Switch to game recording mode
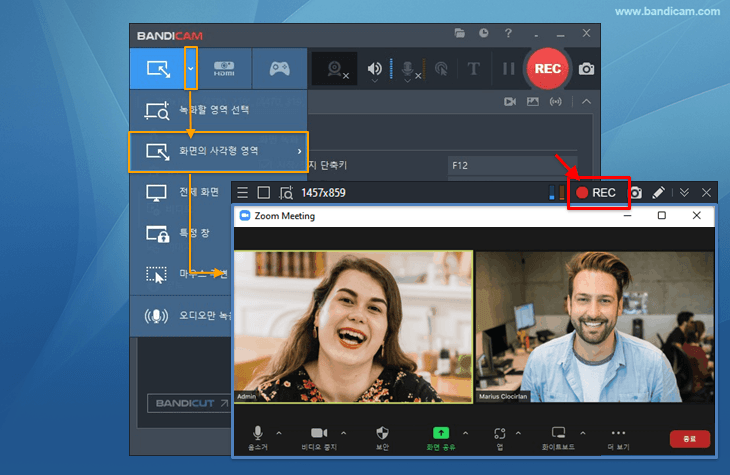This screenshot has height=475, width=730. click(x=279, y=69)
